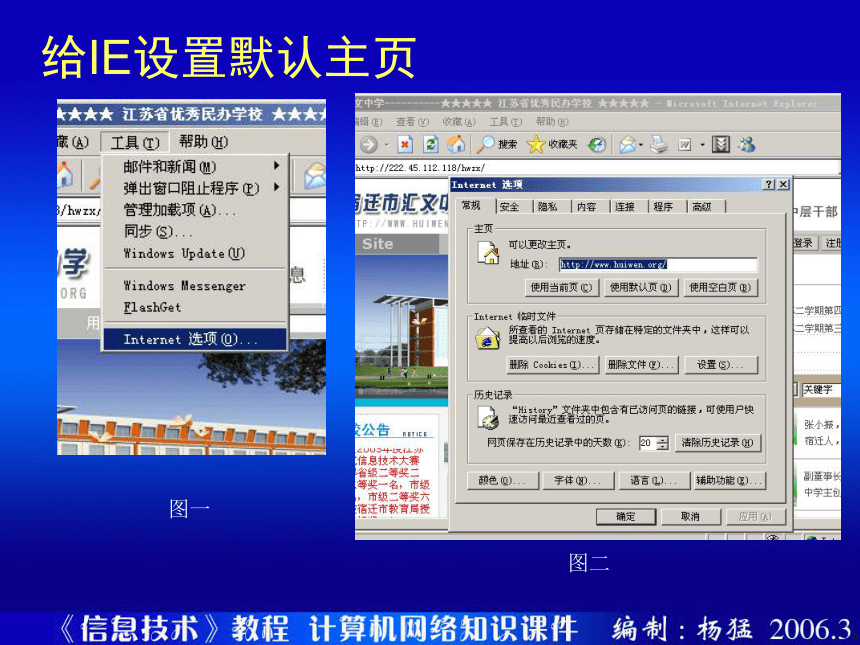Open the Search (搜索) toolbar button
860x645 pixels.
tap(496, 144)
